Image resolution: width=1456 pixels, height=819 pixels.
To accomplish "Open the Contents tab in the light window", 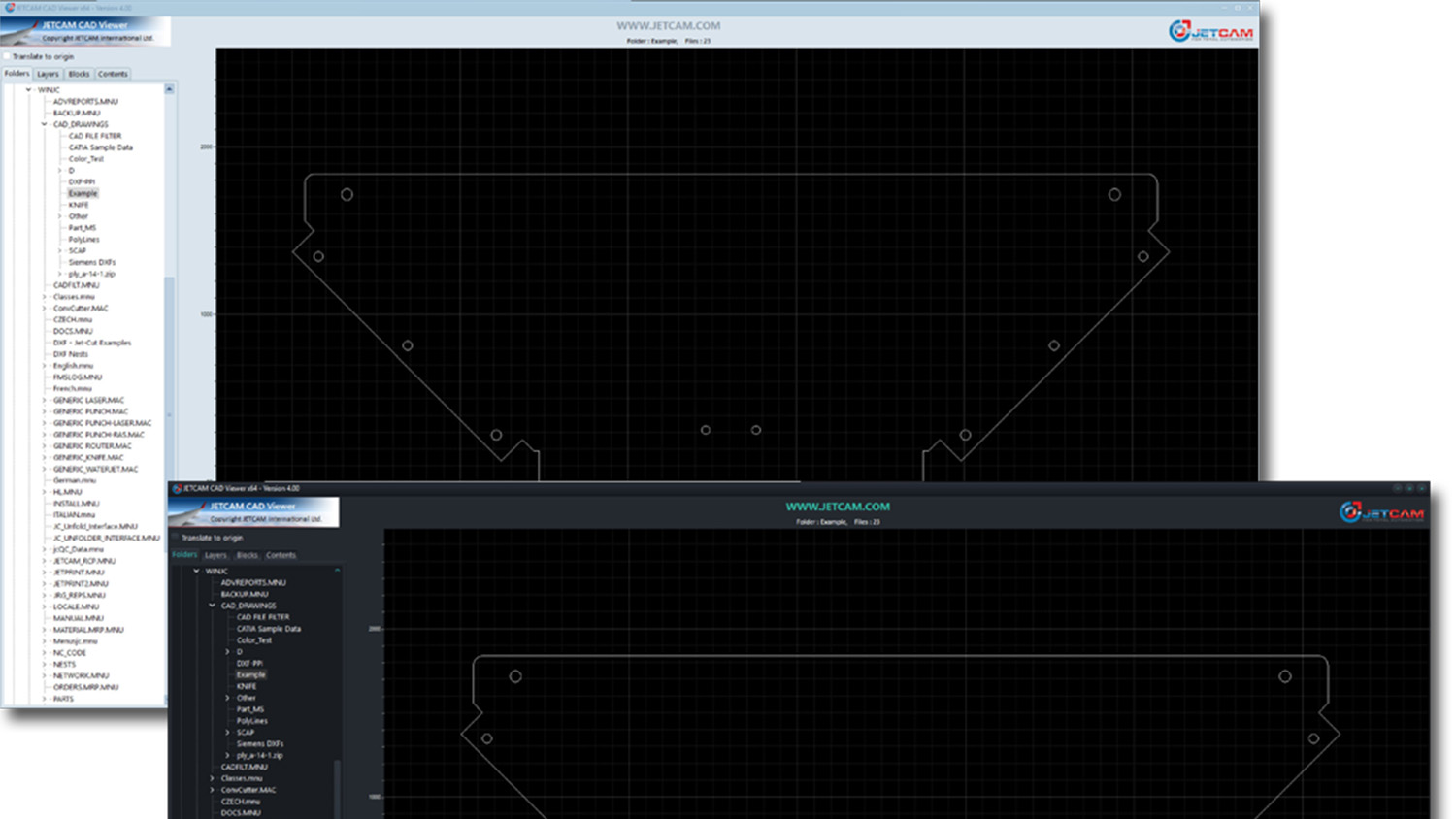I will point(113,74).
